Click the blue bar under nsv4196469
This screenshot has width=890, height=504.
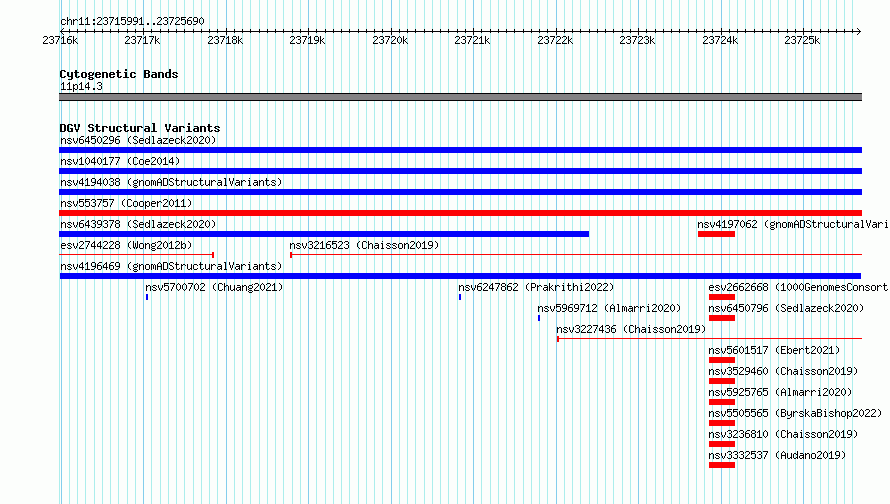click(460, 276)
